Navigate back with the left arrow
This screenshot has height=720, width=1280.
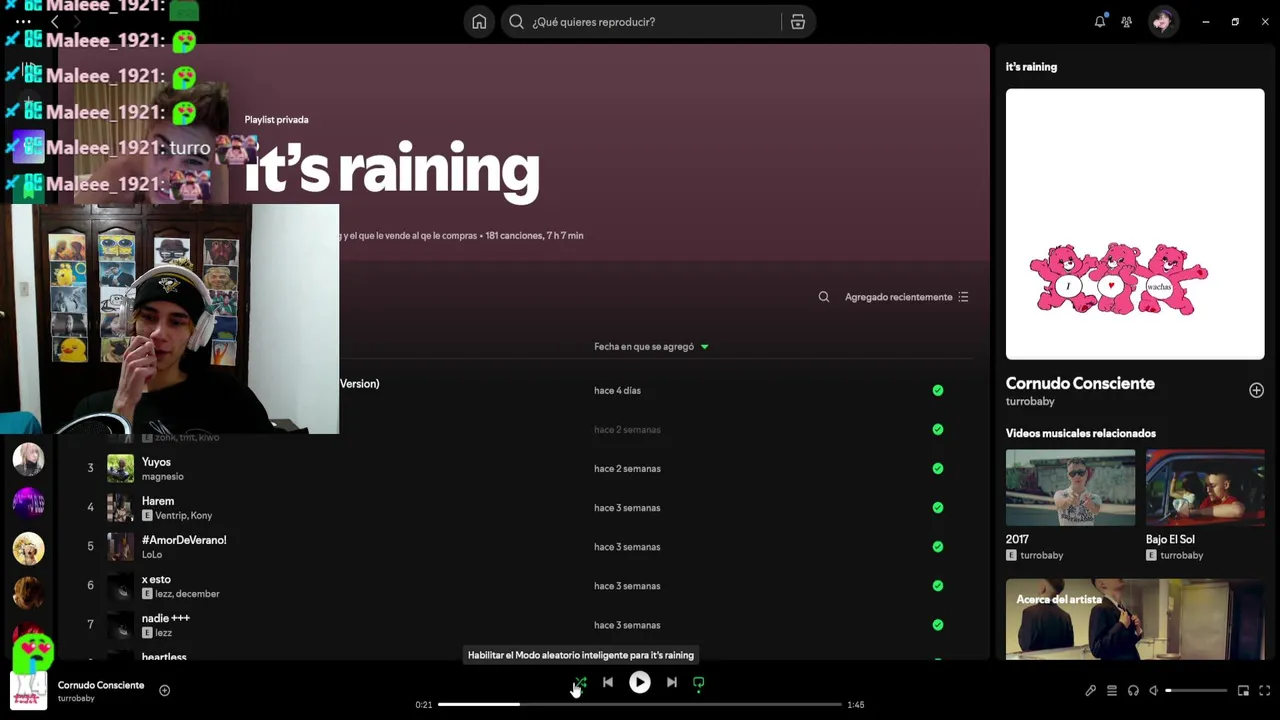55,21
